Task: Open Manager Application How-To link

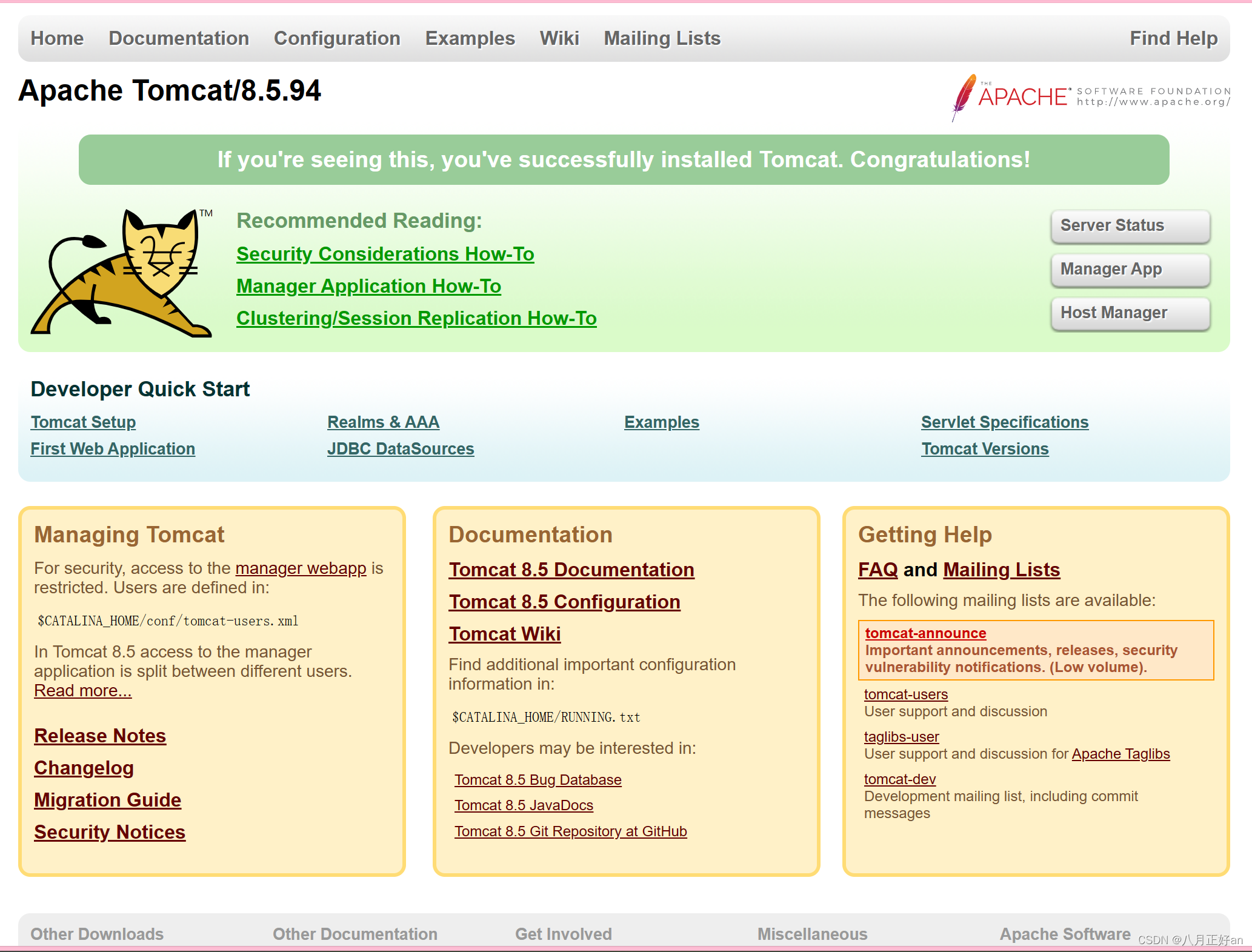Action: click(368, 286)
